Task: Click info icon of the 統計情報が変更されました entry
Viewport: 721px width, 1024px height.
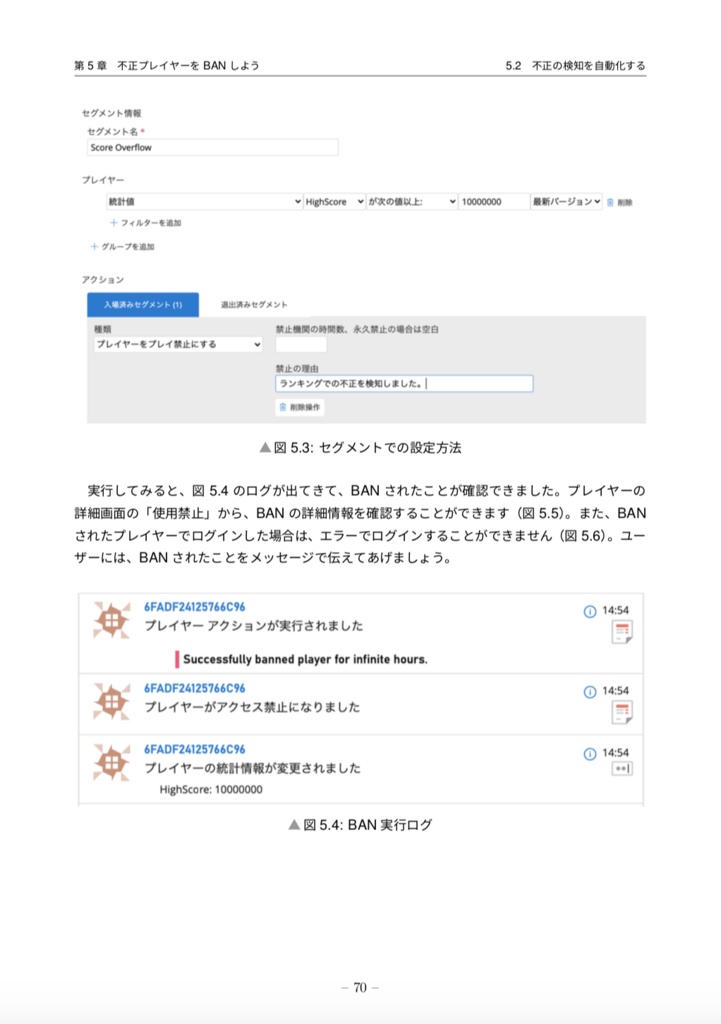Action: 590,754
